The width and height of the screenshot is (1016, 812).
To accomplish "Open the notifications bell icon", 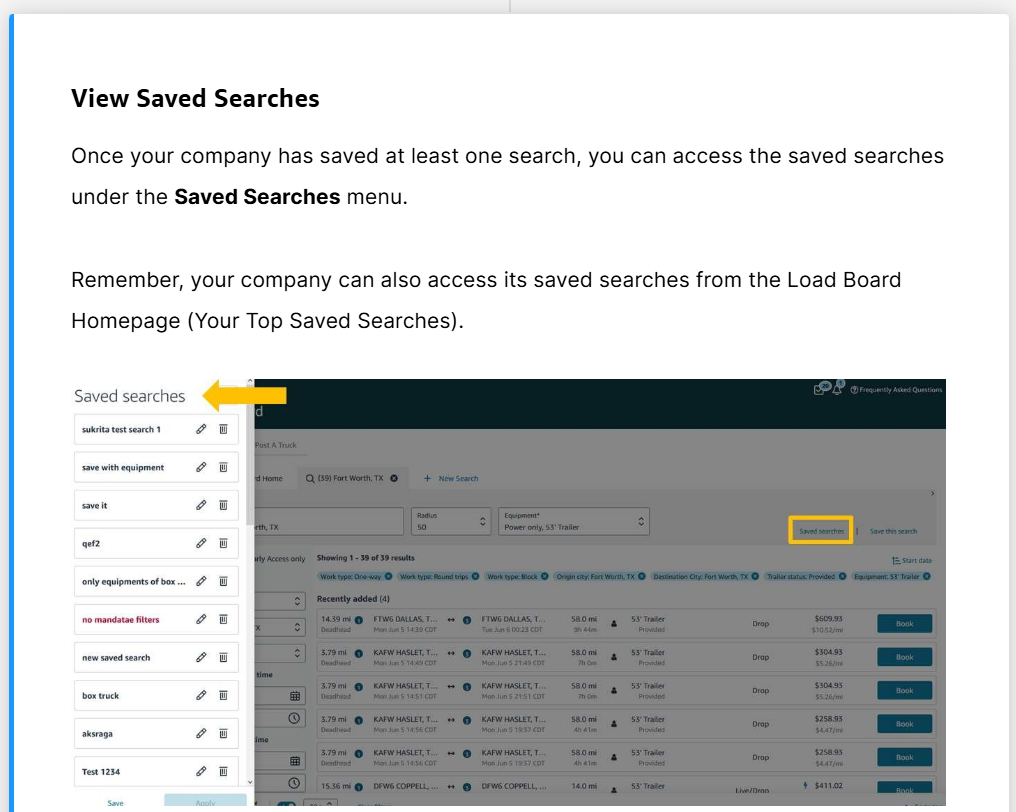I will [x=837, y=390].
